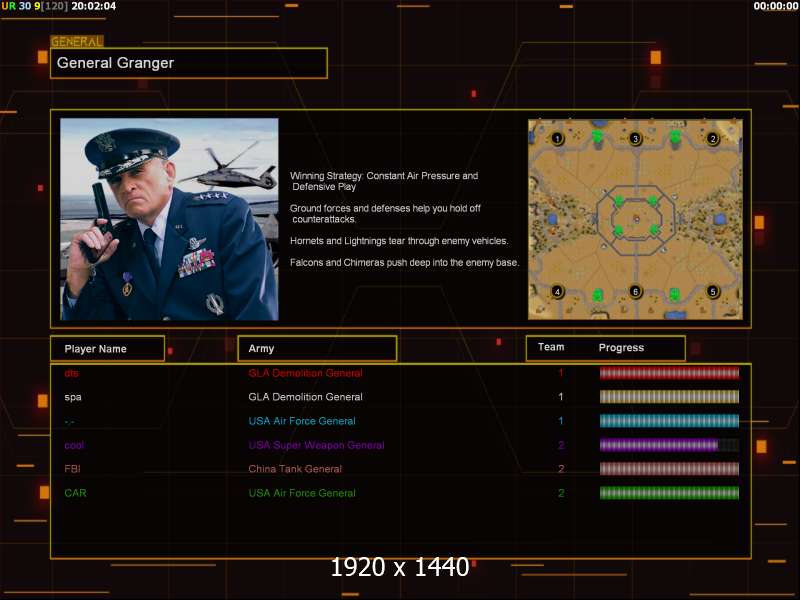Click the green marker between positions 4 and 6
The height and width of the screenshot is (600, 800).
pyautogui.click(x=597, y=295)
